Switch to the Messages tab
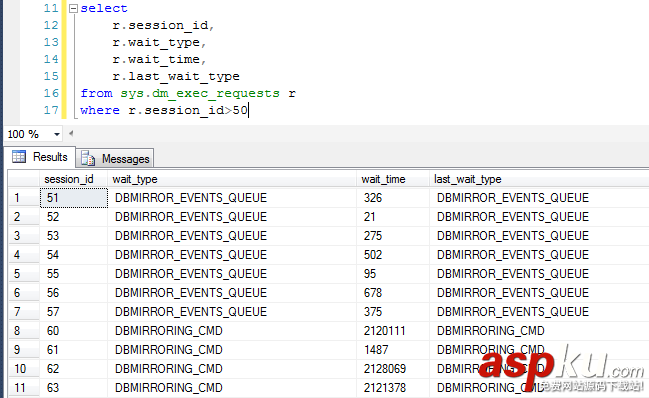The image size is (649, 398). point(115,159)
